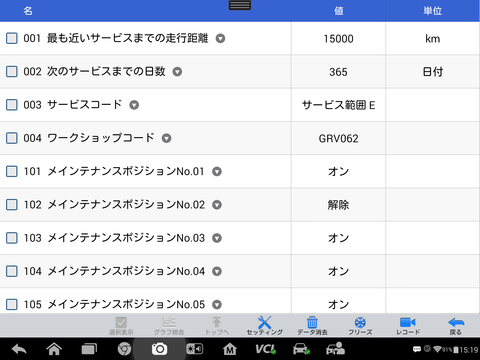Click the value 15000
The image size is (480, 360).
pyautogui.click(x=338, y=39)
